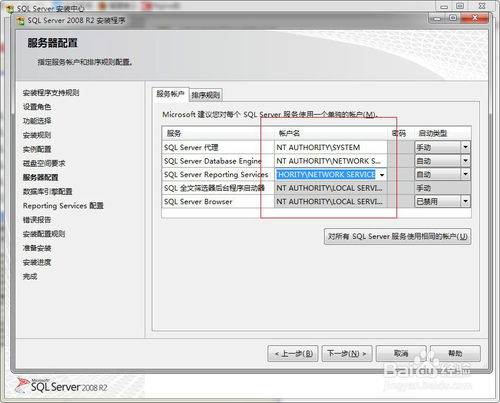This screenshot has height=403, width=500.
Task: Select 准备安装 step in sidebar
Action: (x=37, y=248)
